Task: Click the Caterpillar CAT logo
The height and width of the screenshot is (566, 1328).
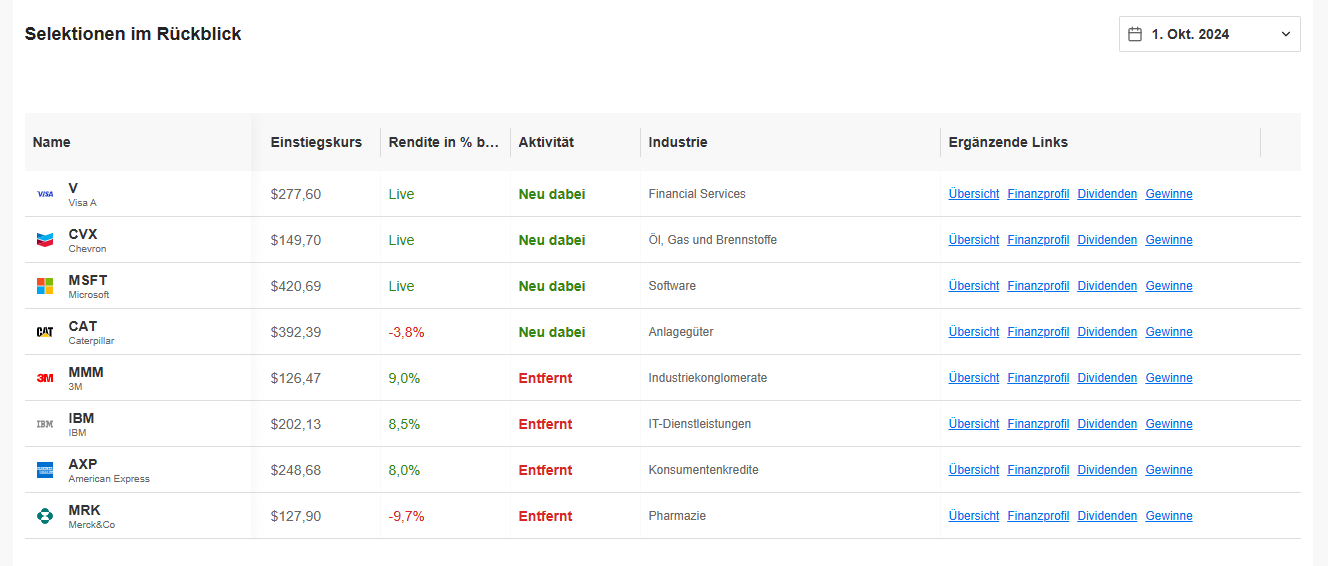Action: tap(45, 332)
